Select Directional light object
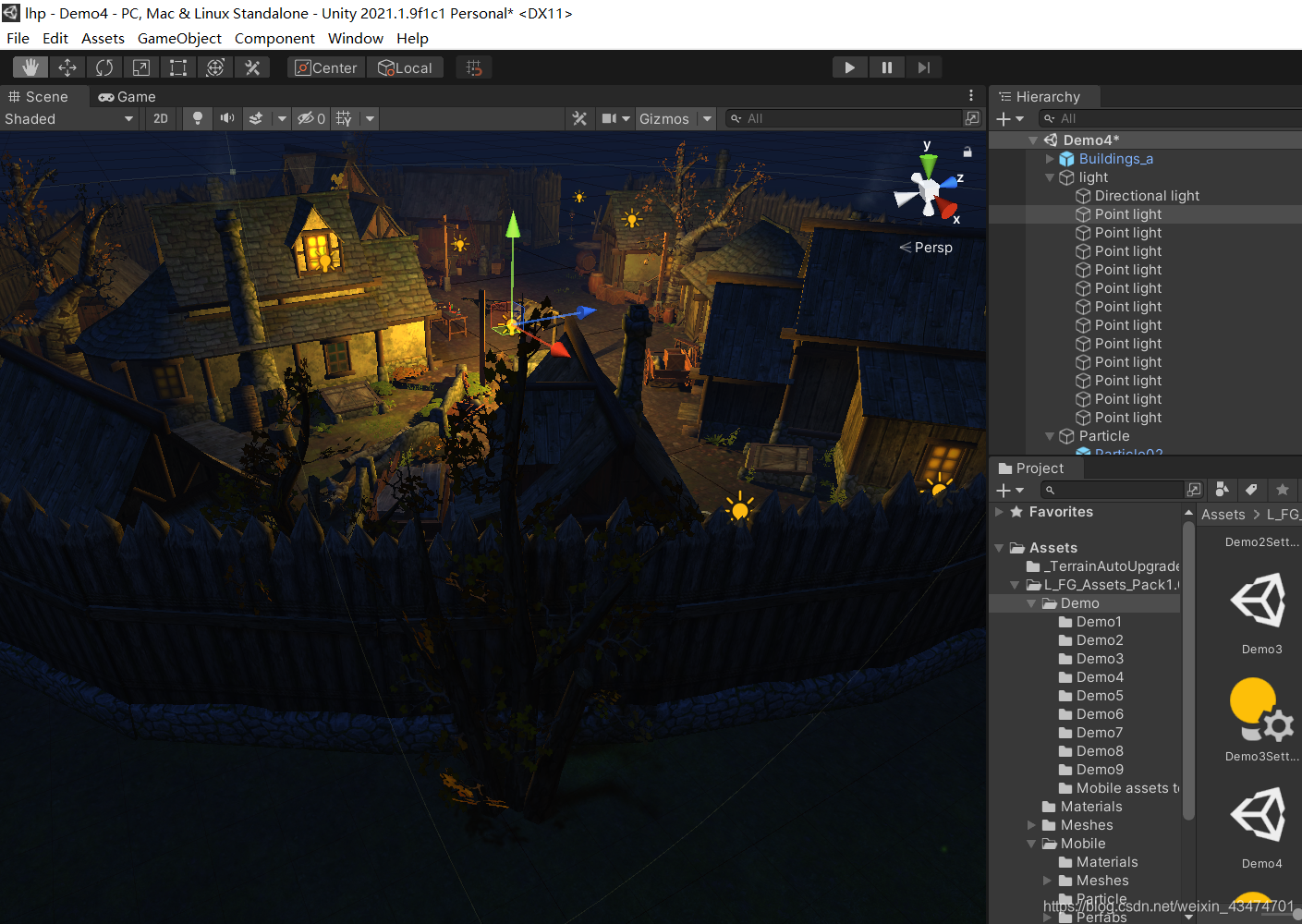This screenshot has height=924, width=1302. point(1146,196)
